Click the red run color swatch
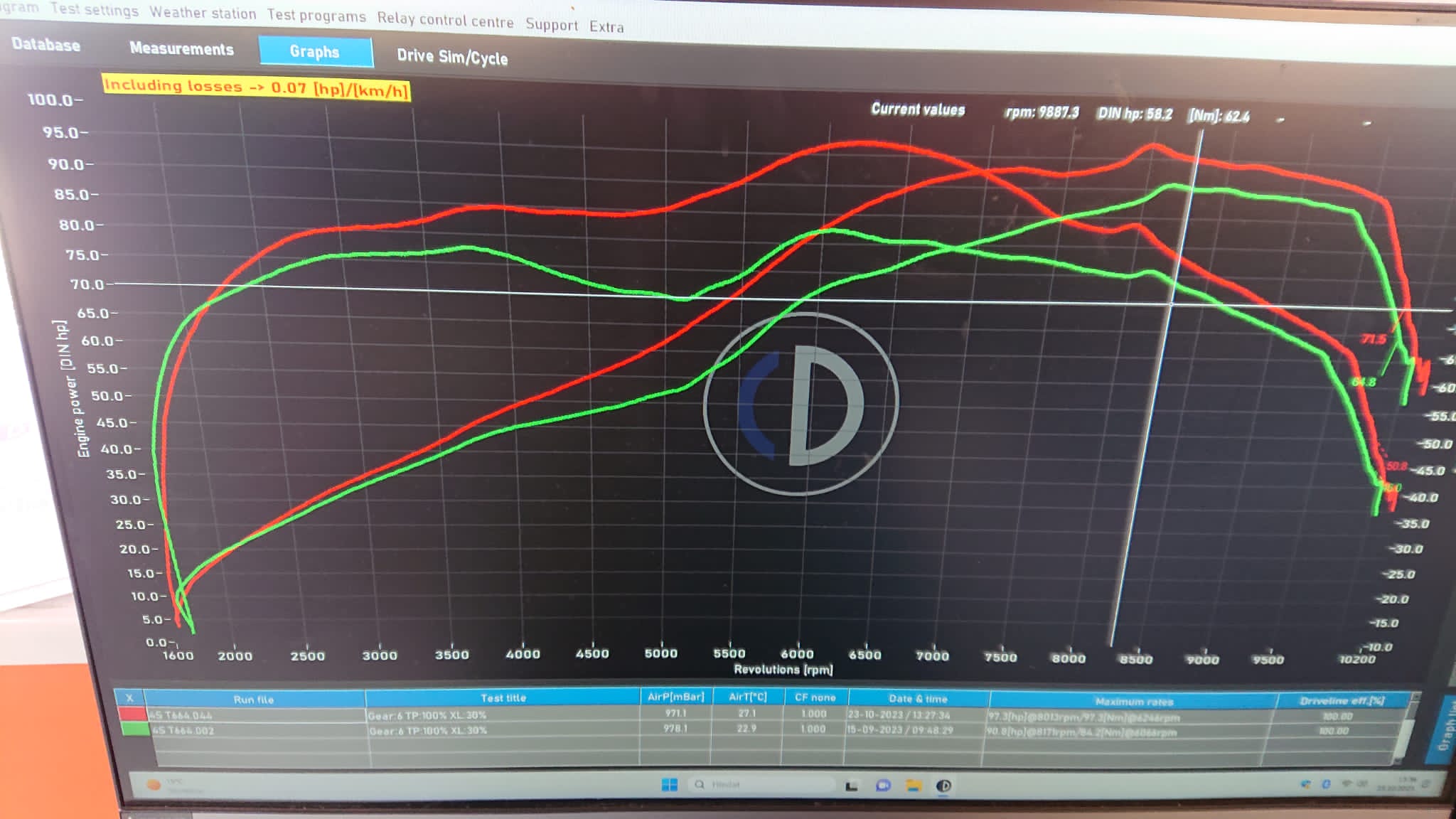This screenshot has height=819, width=1456. click(132, 714)
